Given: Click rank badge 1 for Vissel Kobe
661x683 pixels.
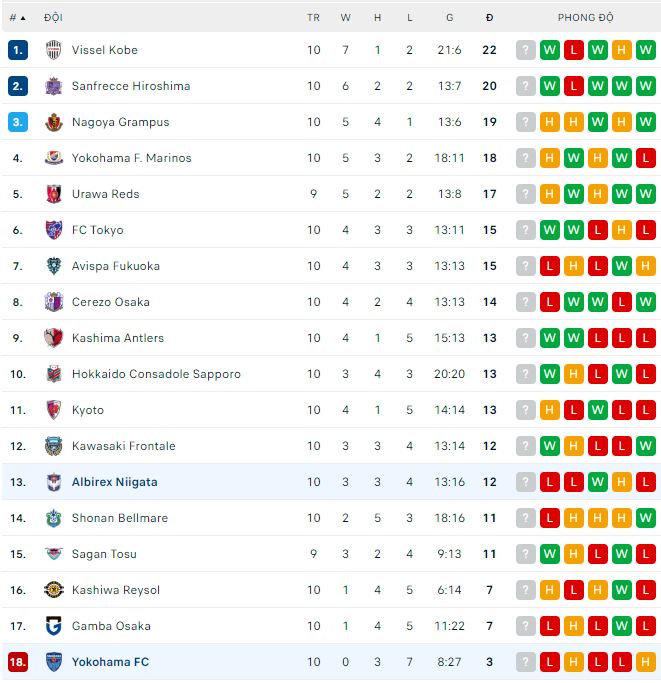Looking at the screenshot, I should click(18, 50).
